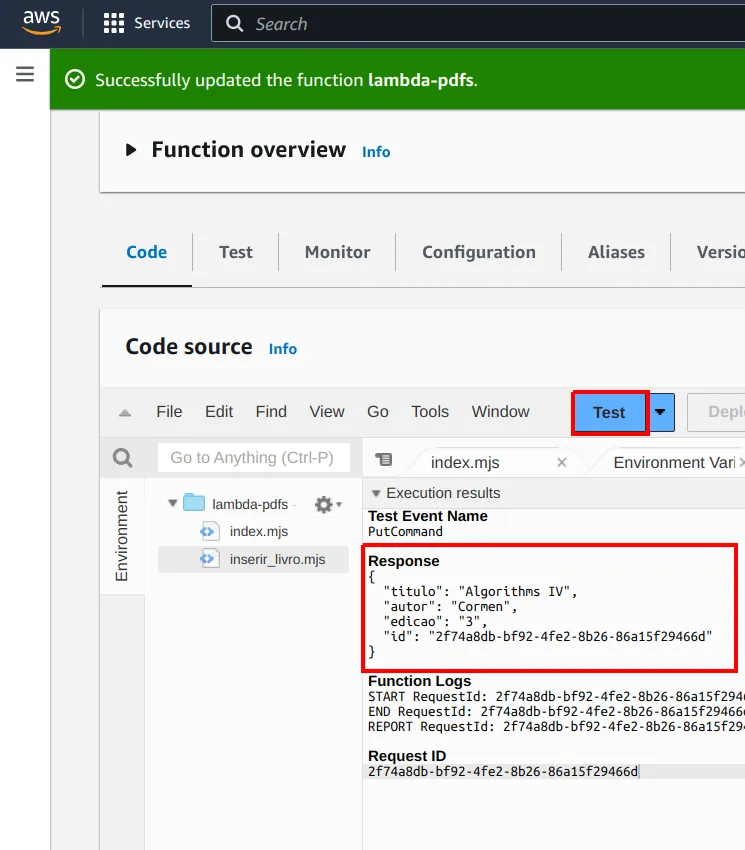Click the Function Logs heading

point(419,681)
